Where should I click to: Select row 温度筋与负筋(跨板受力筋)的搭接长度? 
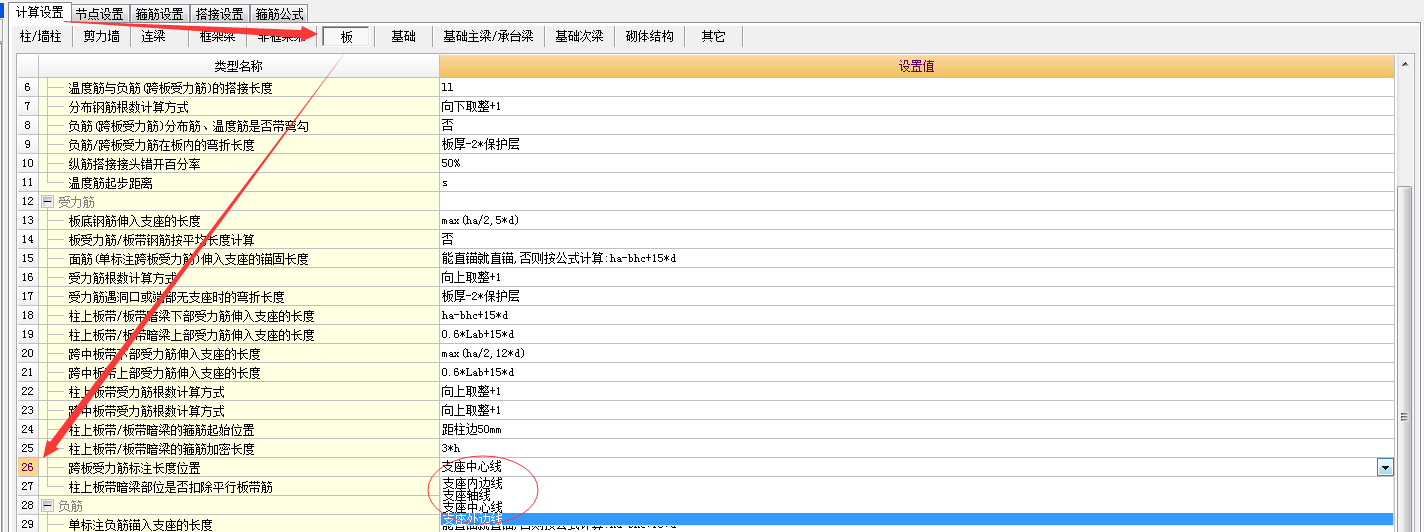[x=170, y=88]
